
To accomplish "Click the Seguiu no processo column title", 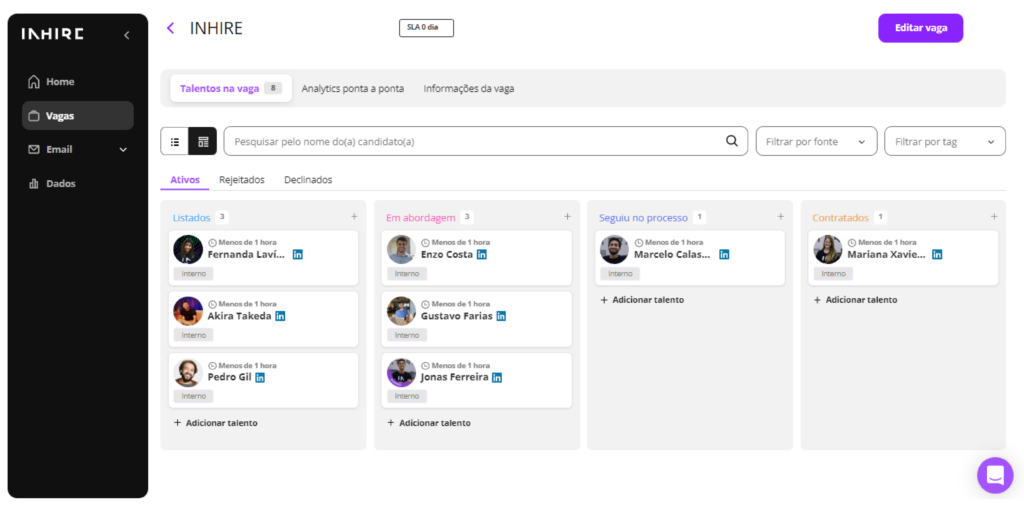I will (643, 218).
